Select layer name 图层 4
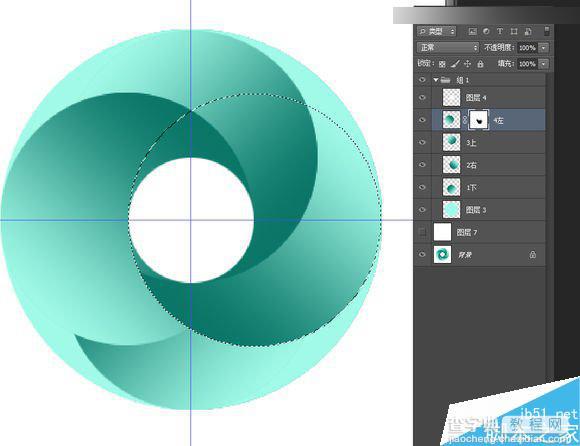This screenshot has height=446, width=580. (476, 98)
